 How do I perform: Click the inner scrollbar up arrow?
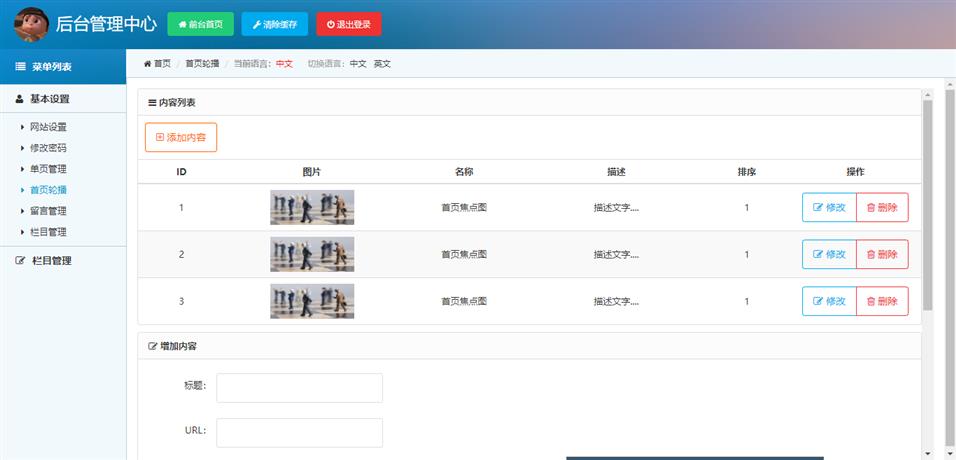[928, 95]
